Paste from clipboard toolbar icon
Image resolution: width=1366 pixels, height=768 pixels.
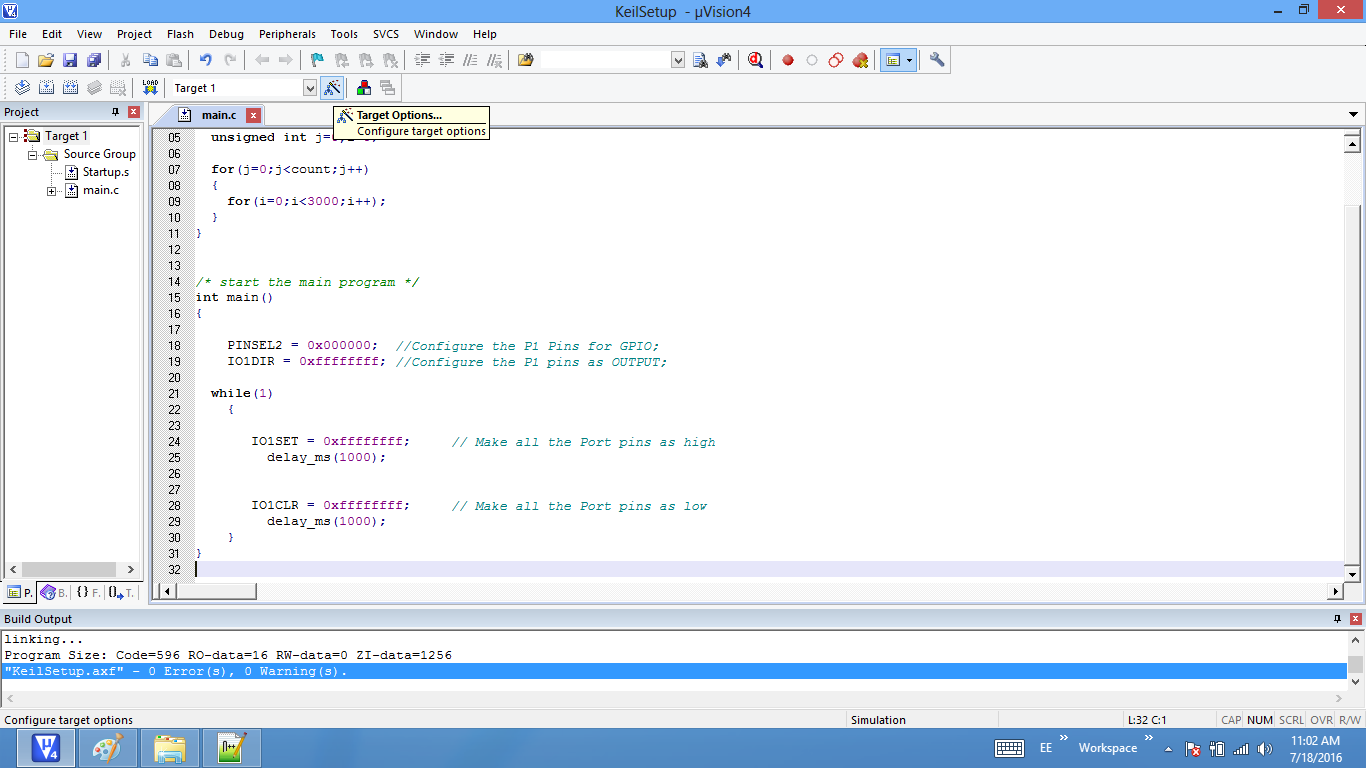174,60
